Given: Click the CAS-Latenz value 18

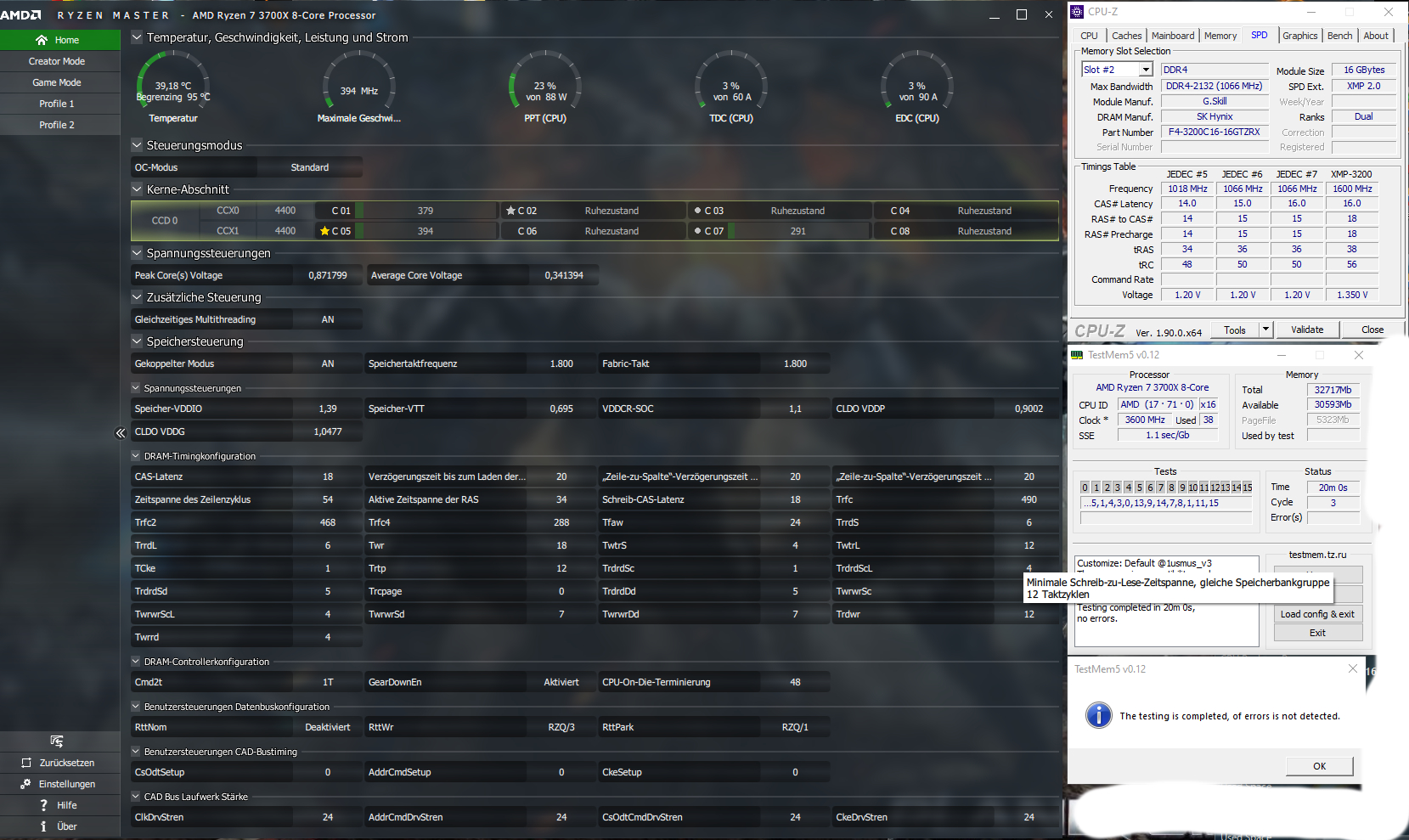Looking at the screenshot, I should click(x=328, y=476).
